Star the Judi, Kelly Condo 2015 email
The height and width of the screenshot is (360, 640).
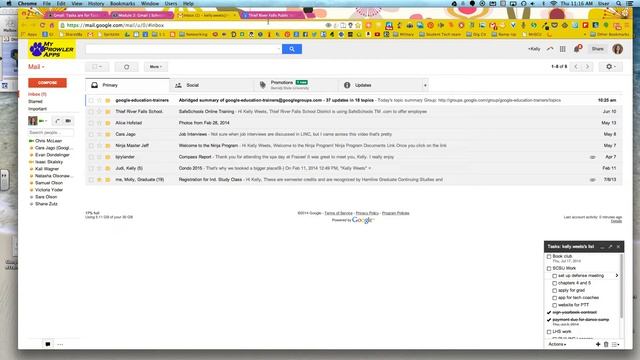pyautogui.click(x=99, y=168)
